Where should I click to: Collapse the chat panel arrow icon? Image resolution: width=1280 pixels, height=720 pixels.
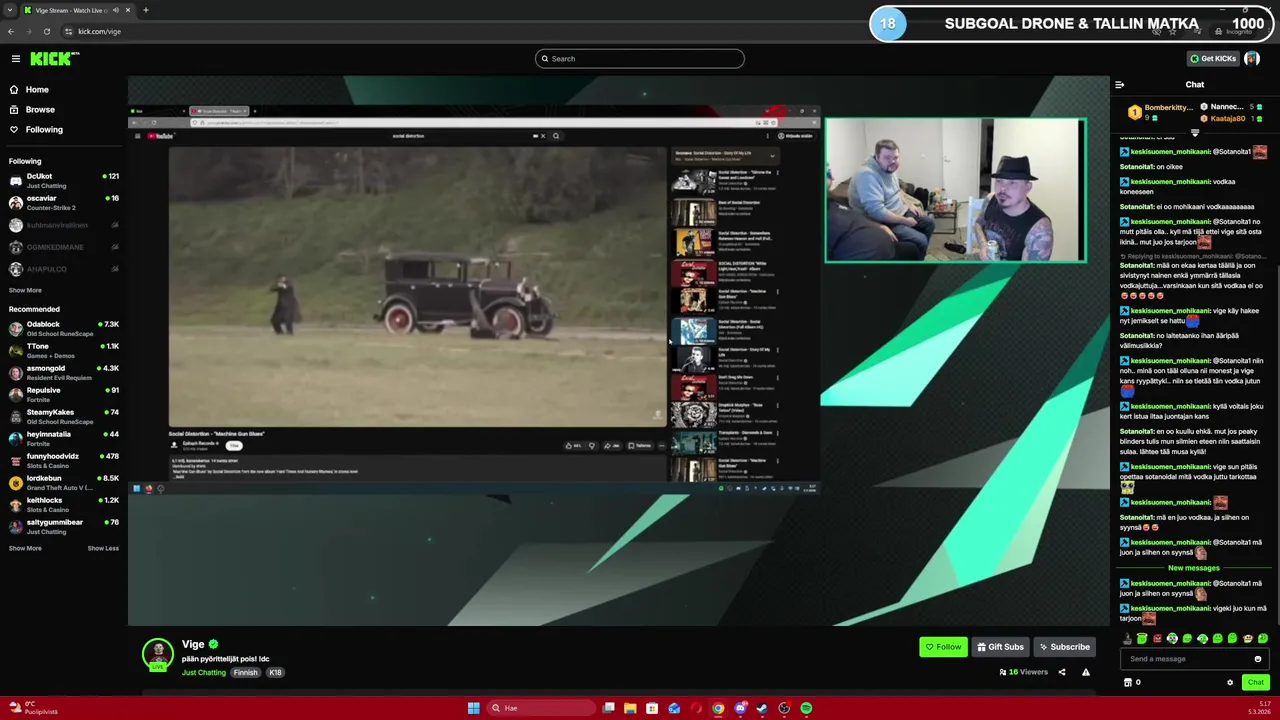tap(1119, 85)
